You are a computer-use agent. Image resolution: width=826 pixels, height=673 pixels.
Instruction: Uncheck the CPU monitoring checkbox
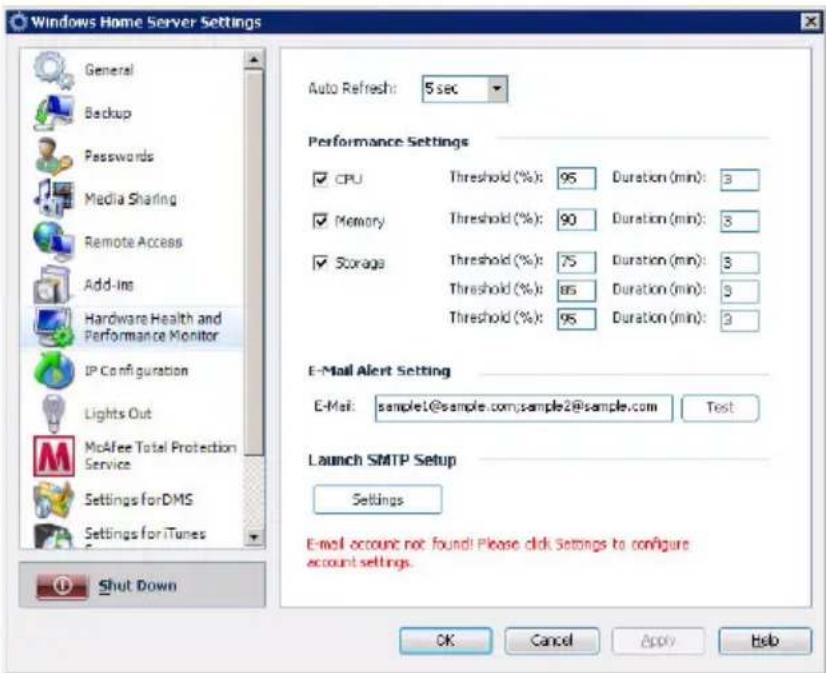pyautogui.click(x=320, y=179)
